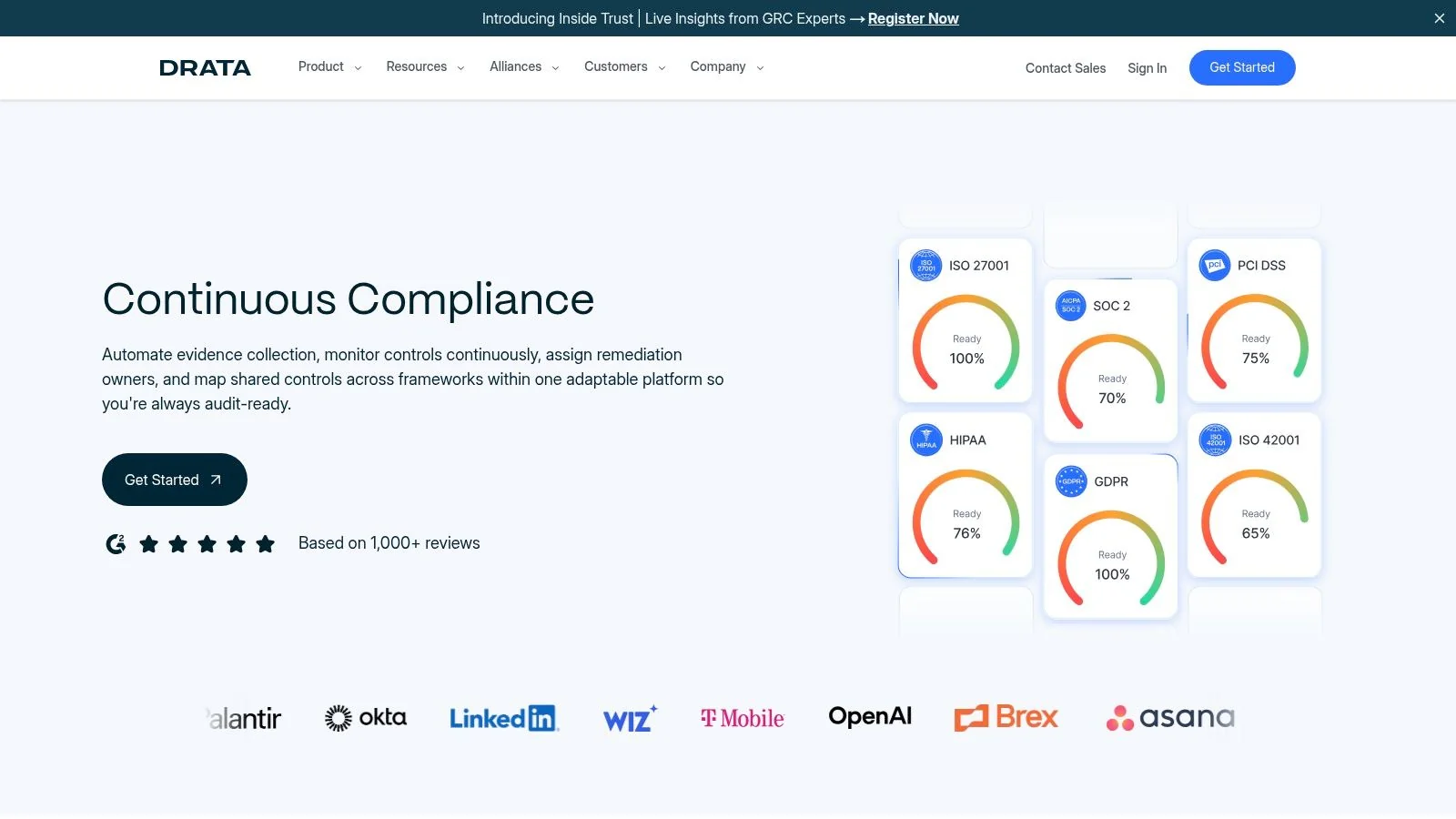
Task: Click the Register Now link
Action: (913, 18)
